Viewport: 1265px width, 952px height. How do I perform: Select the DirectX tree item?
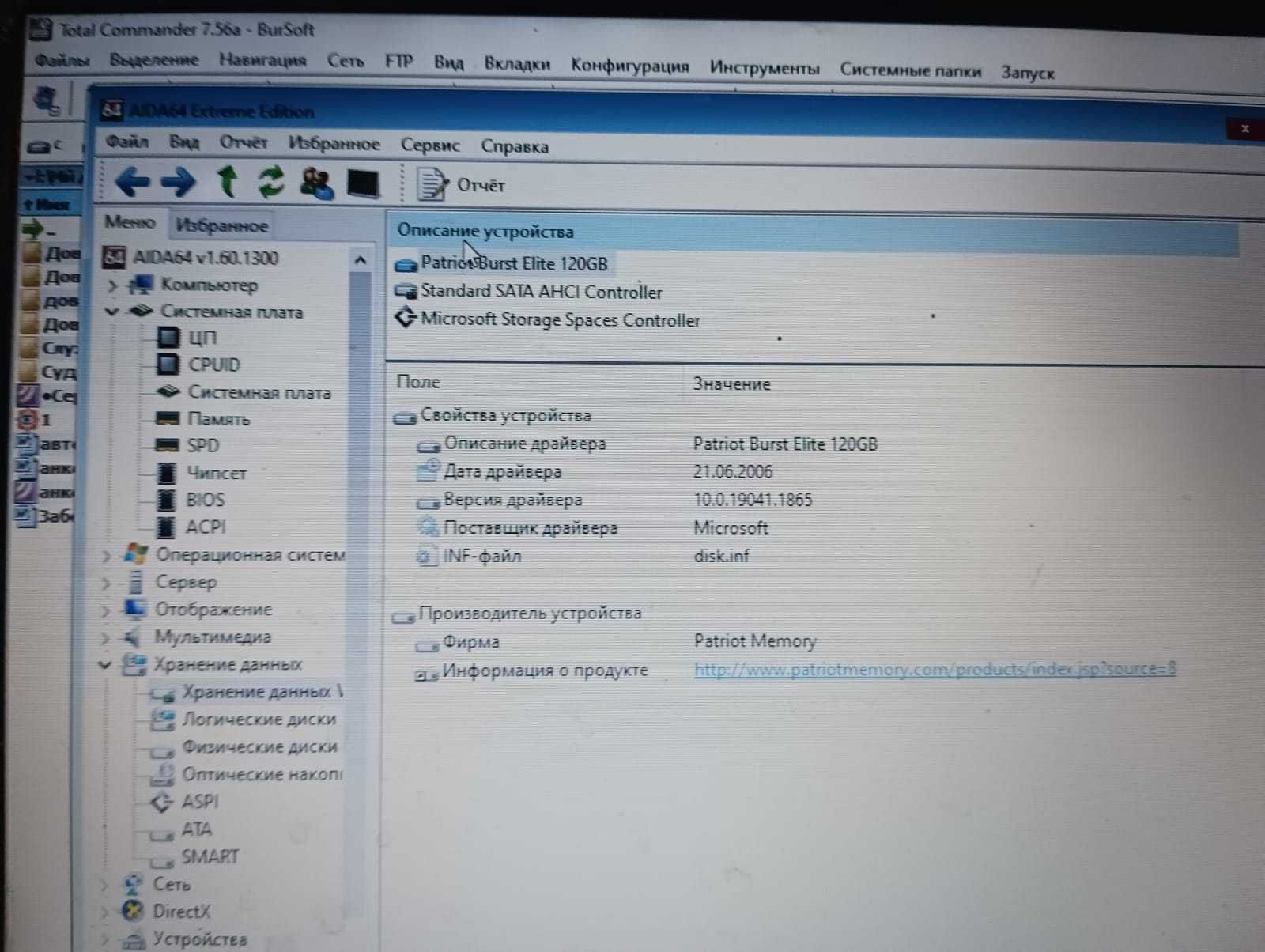[168, 911]
